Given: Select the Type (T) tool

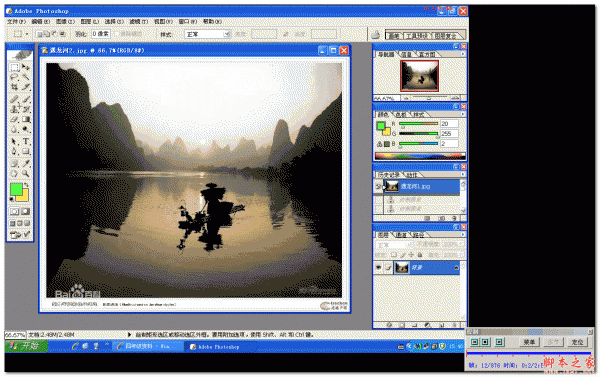Looking at the screenshot, I should point(26,141).
